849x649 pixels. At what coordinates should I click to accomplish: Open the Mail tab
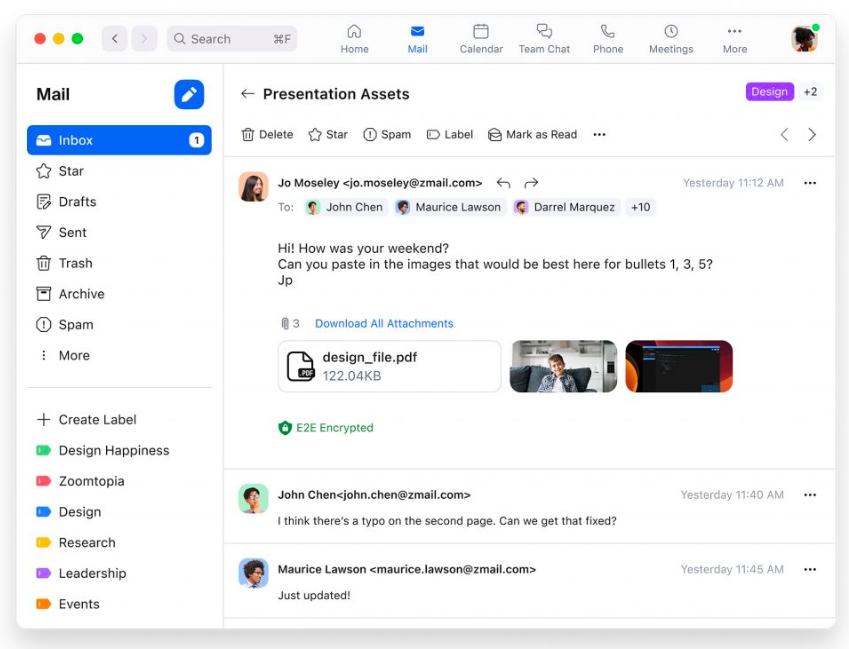click(x=417, y=39)
